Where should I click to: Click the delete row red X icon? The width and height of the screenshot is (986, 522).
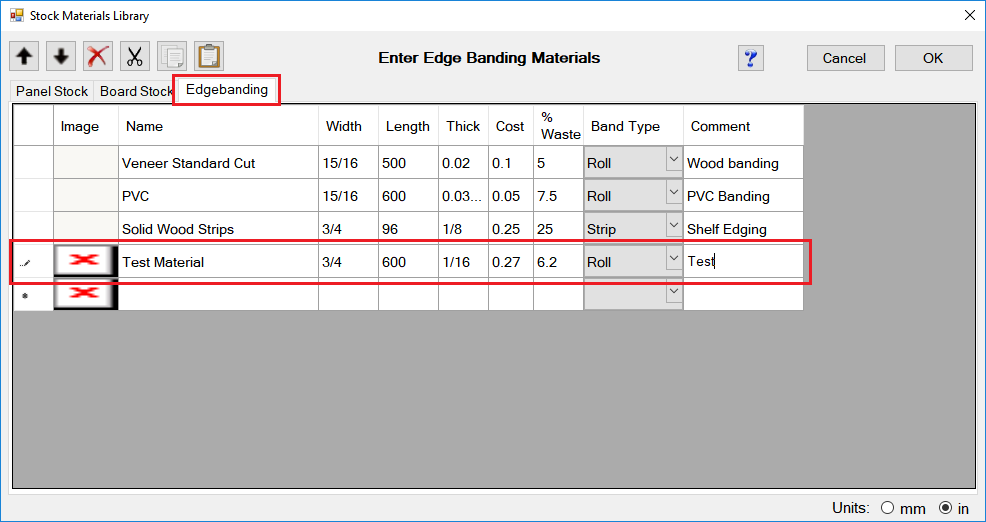[x=98, y=57]
